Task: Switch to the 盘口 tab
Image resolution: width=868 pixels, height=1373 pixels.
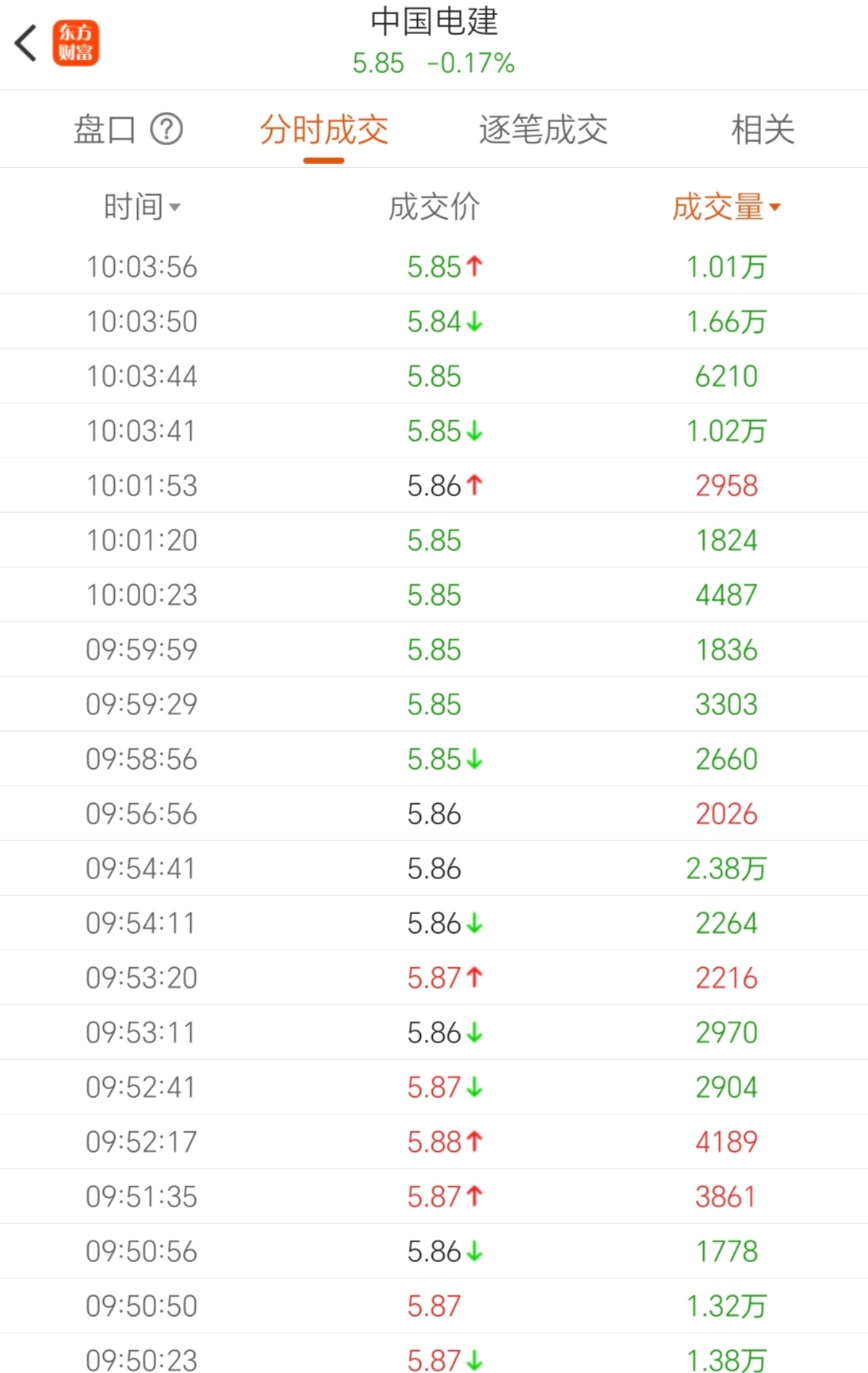Action: coord(105,129)
